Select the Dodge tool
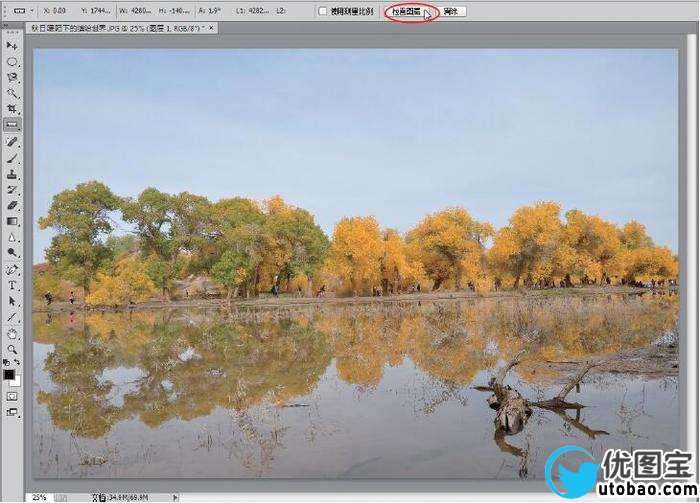The height and width of the screenshot is (503, 700). (12, 253)
